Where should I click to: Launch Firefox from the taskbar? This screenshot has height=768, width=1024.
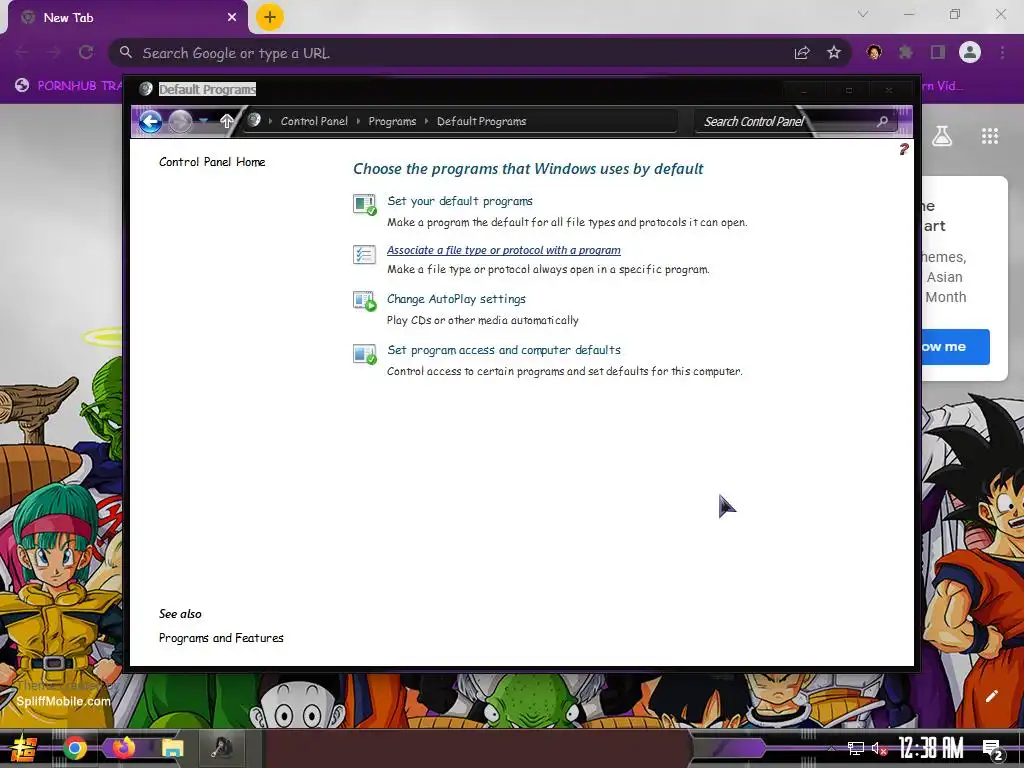click(x=123, y=748)
